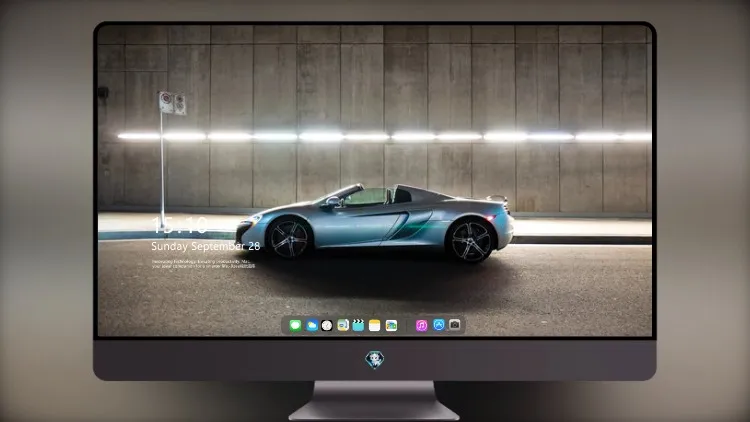The image size is (750, 422).
Task: Open the photo gallery app in the dock
Action: click(x=391, y=326)
